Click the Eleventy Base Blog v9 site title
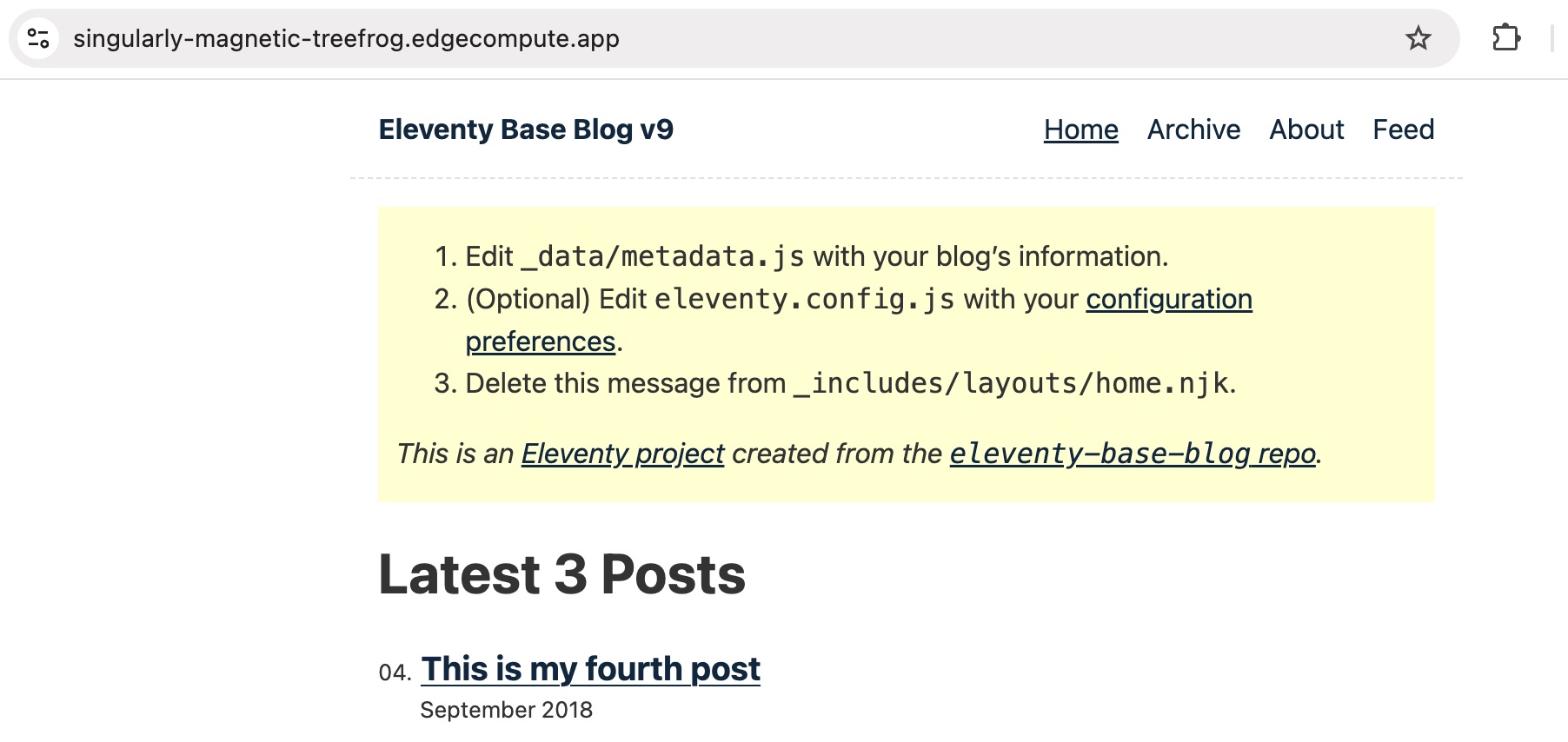The width and height of the screenshot is (1568, 742). [x=528, y=129]
